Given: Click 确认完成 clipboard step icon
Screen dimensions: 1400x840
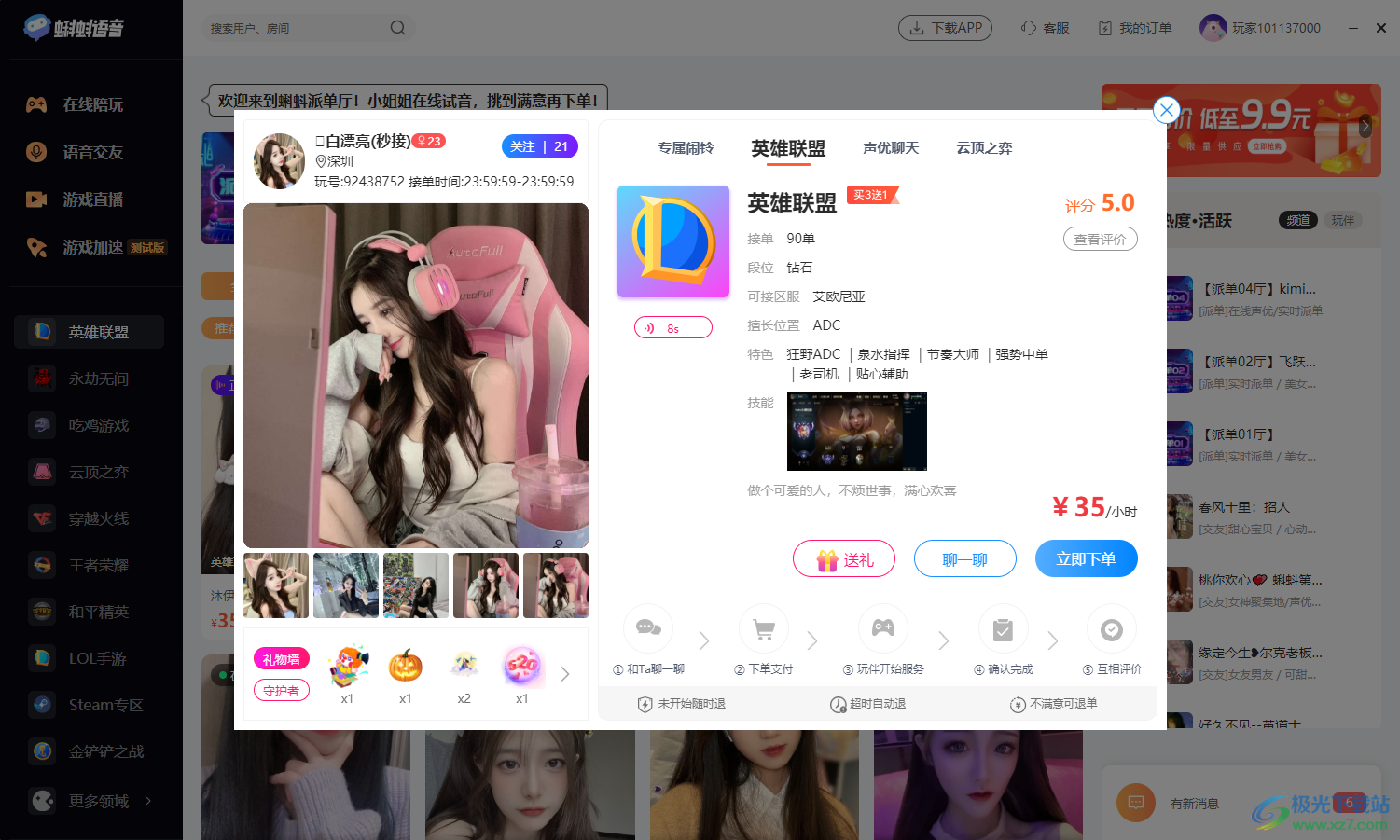Looking at the screenshot, I should 1004,629.
